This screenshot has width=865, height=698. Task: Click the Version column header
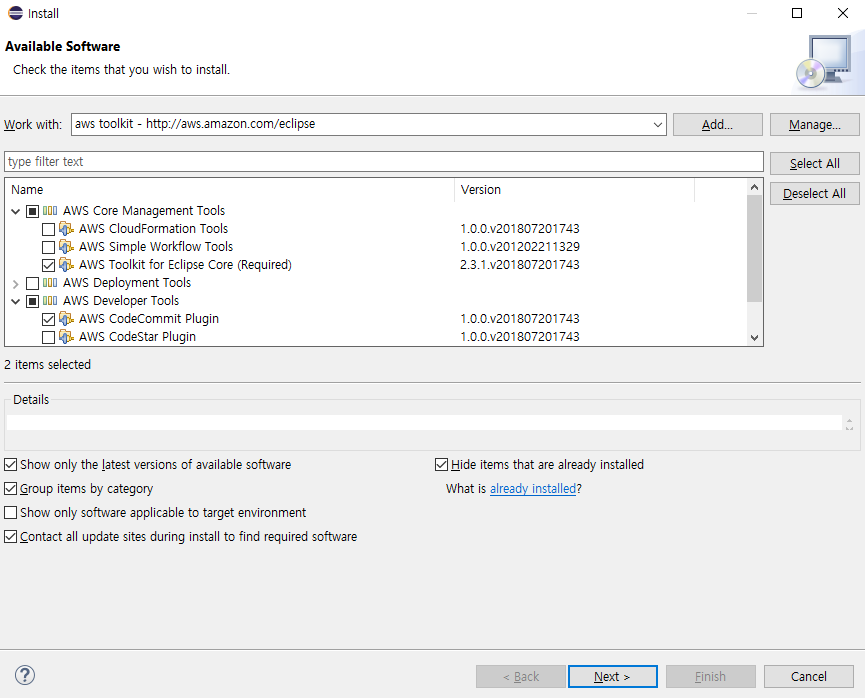coord(574,190)
